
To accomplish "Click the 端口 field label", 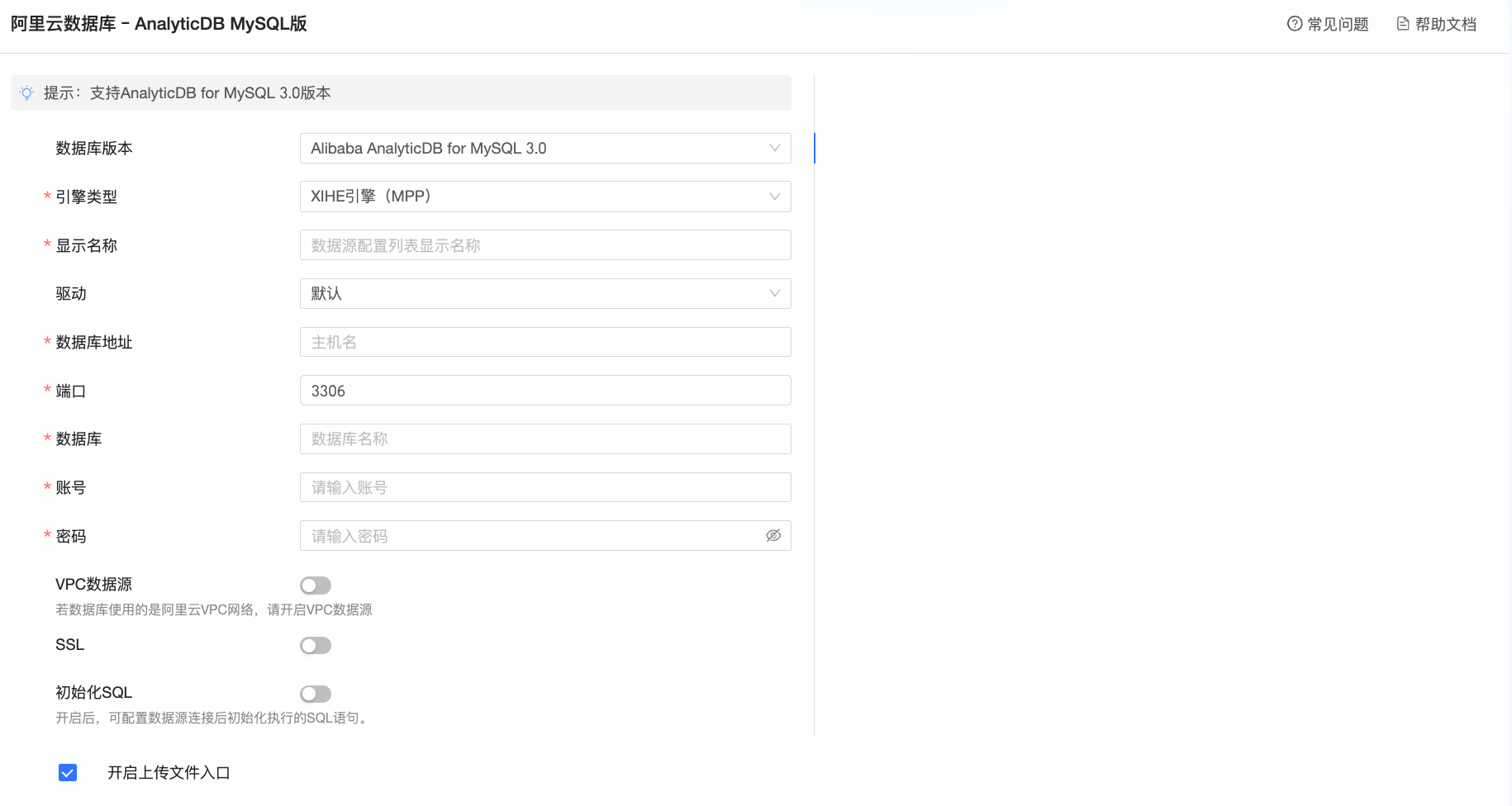I will click(x=71, y=391).
